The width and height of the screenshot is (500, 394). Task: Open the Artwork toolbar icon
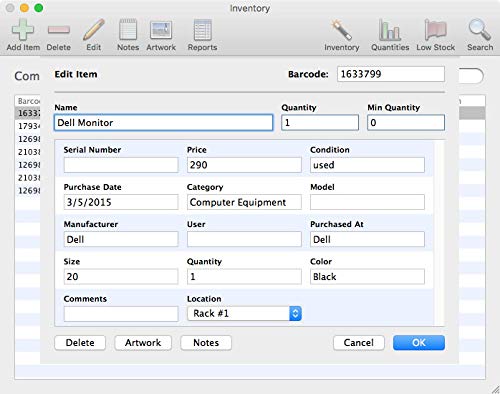pos(161,30)
